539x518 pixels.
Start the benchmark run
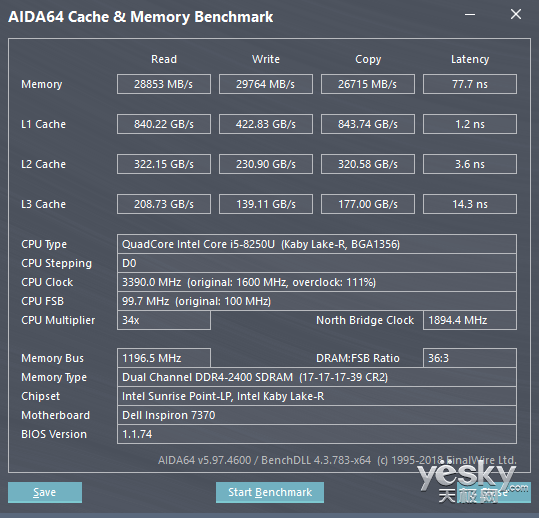click(x=270, y=492)
